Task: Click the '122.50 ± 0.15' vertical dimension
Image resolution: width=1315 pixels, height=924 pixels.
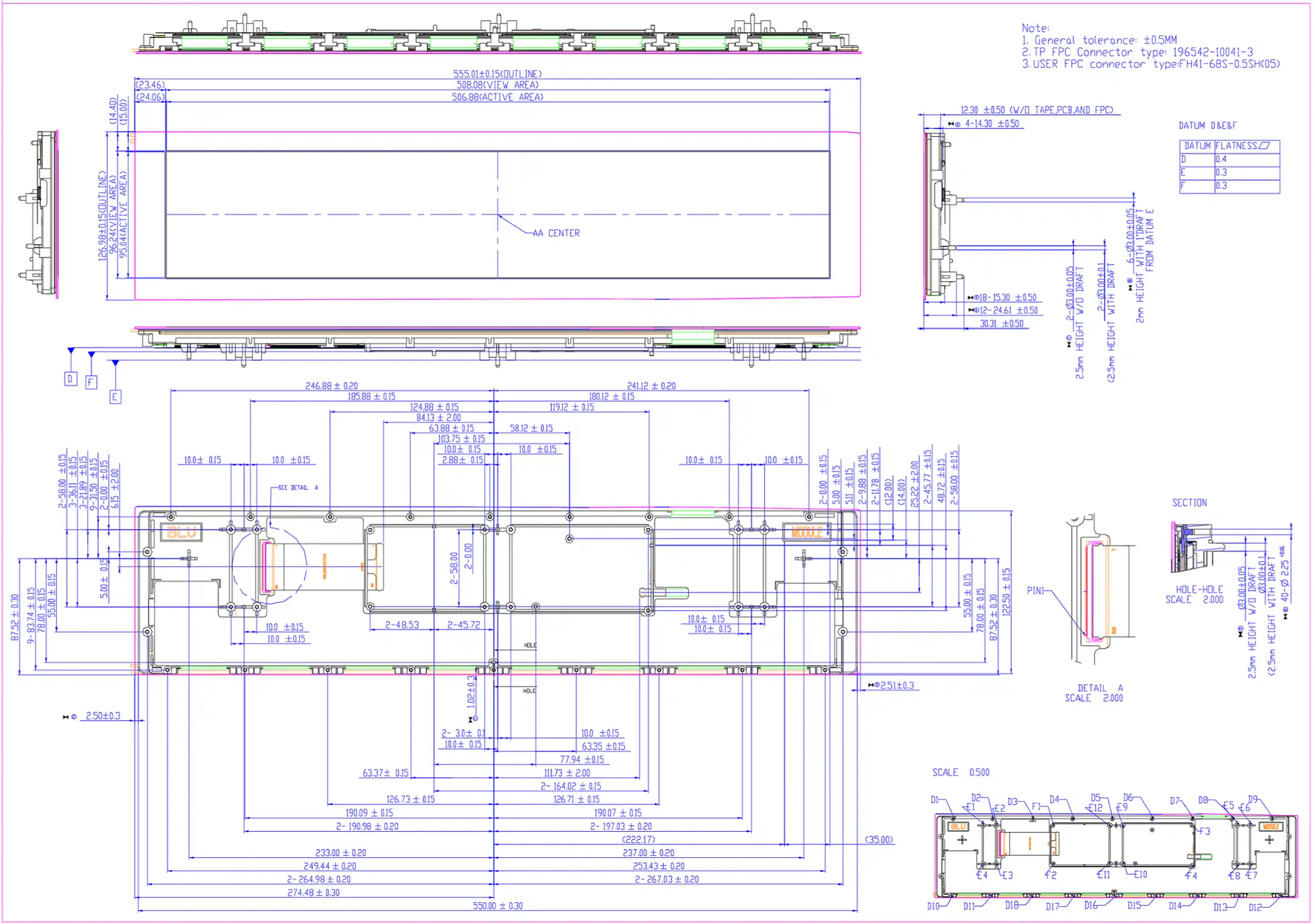Action: 1007,592
